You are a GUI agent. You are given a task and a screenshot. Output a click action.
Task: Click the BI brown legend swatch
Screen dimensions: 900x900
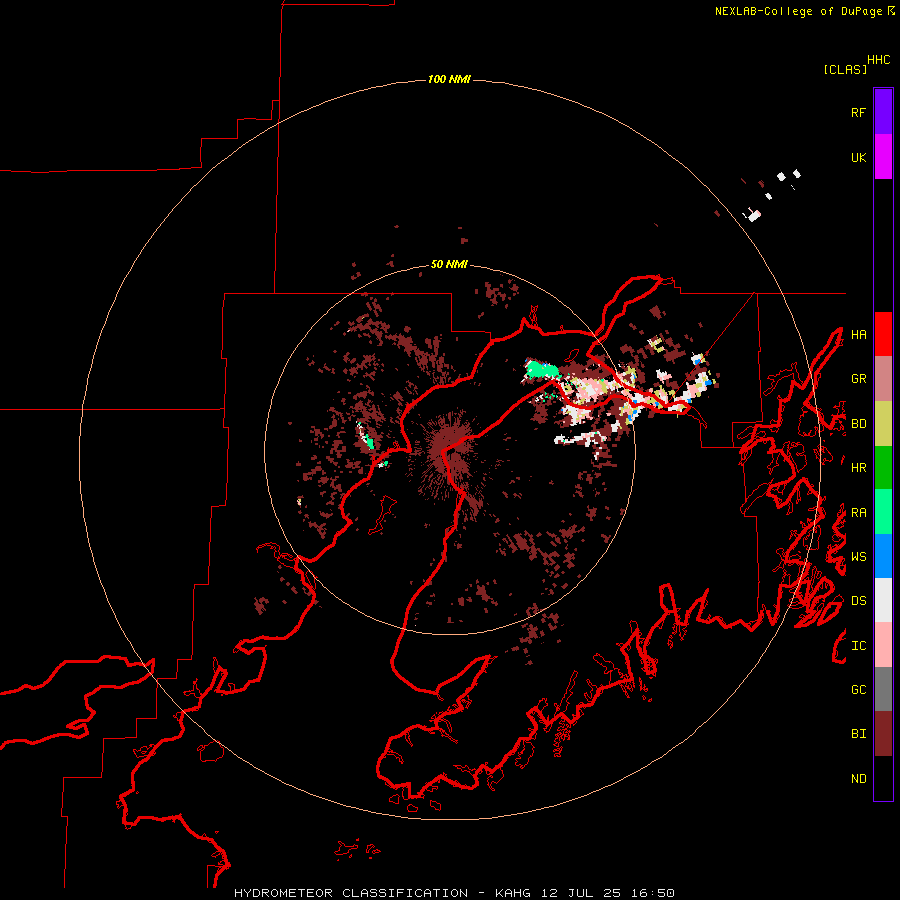[x=883, y=734]
